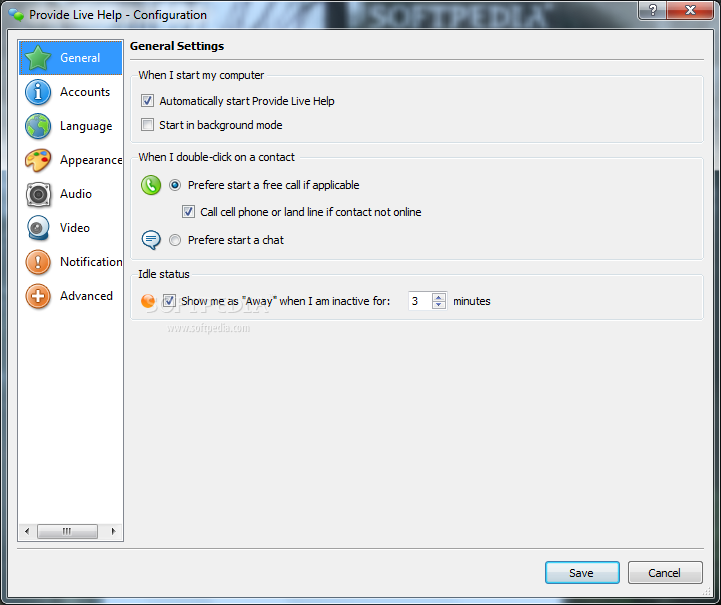This screenshot has height=605, width=721.
Task: Click the title bar help button
Action: tap(652, 10)
